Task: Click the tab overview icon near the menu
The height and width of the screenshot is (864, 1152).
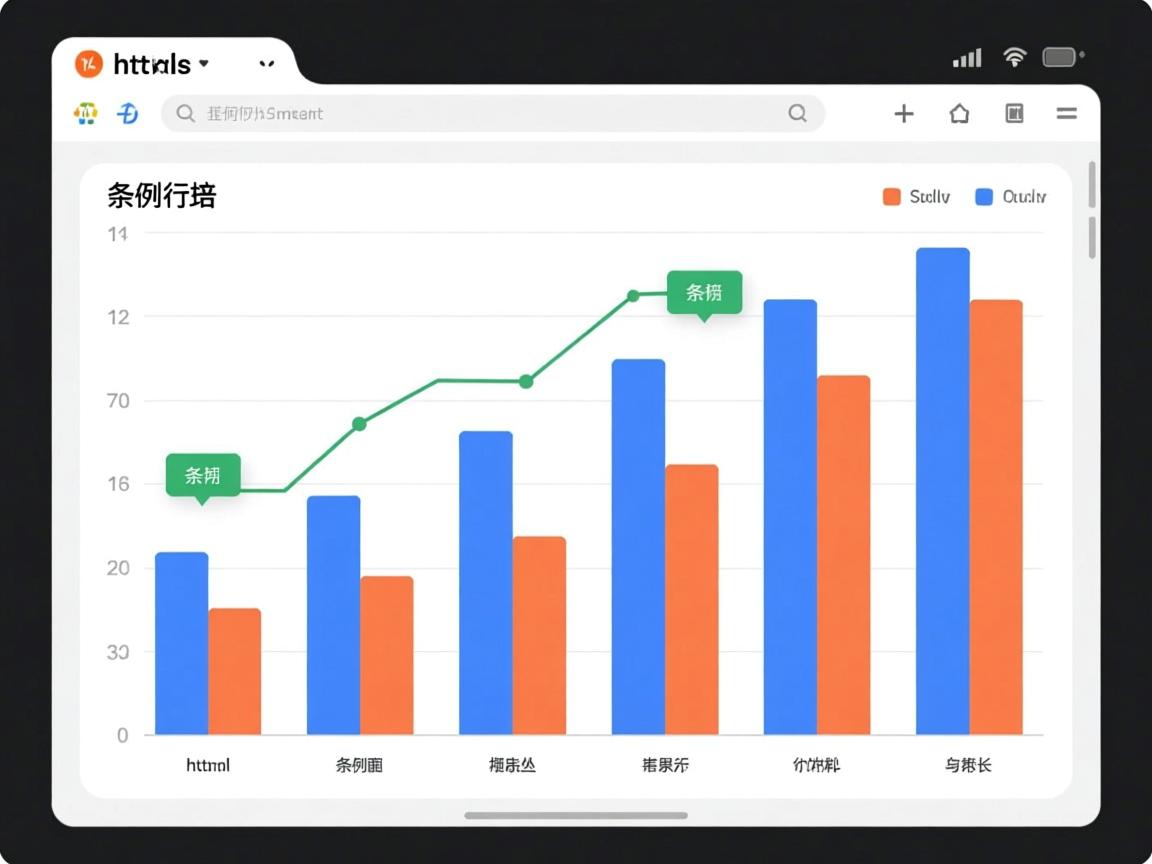Action: (x=1014, y=113)
